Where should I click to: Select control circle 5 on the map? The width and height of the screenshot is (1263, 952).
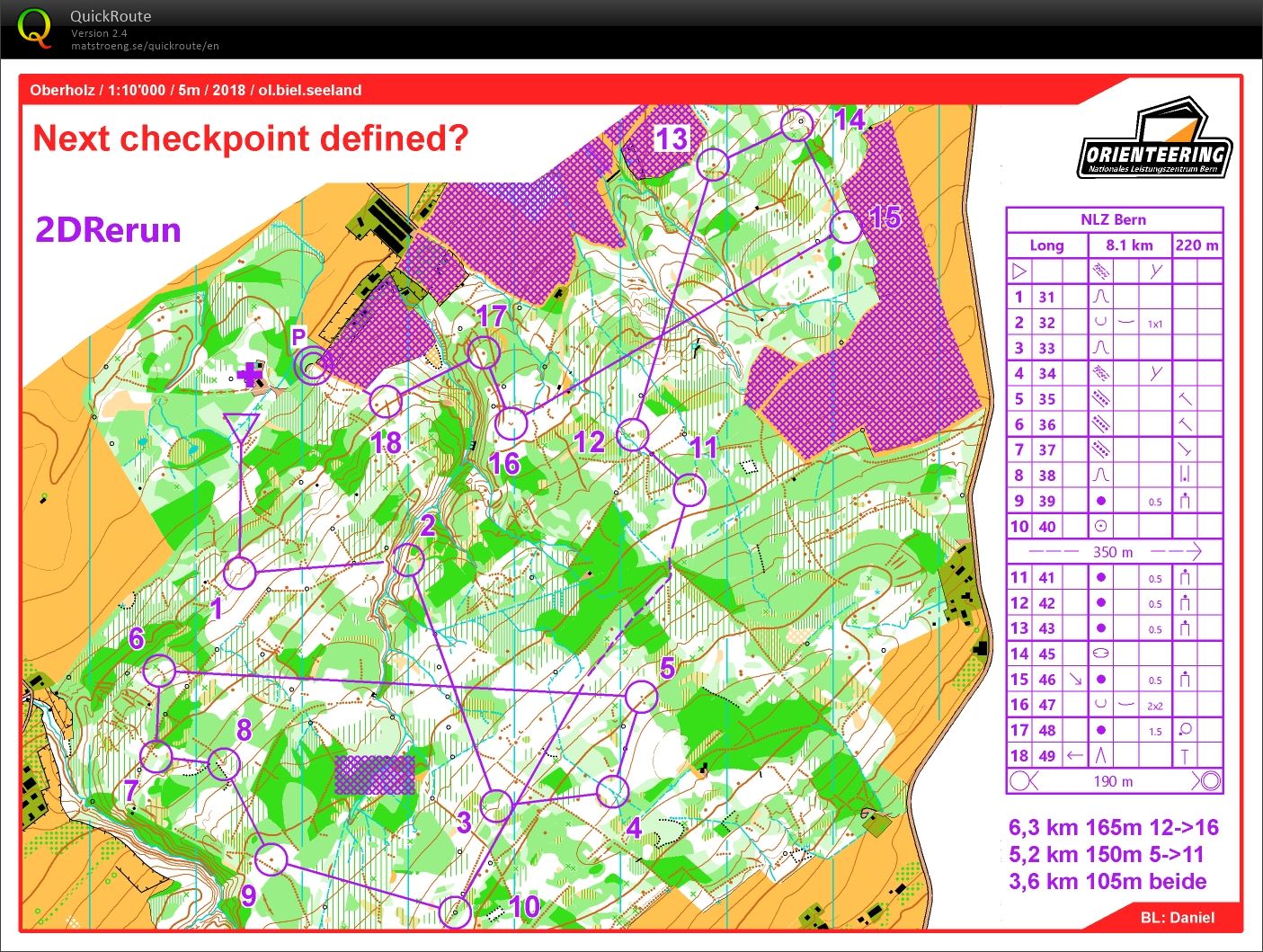[x=642, y=697]
